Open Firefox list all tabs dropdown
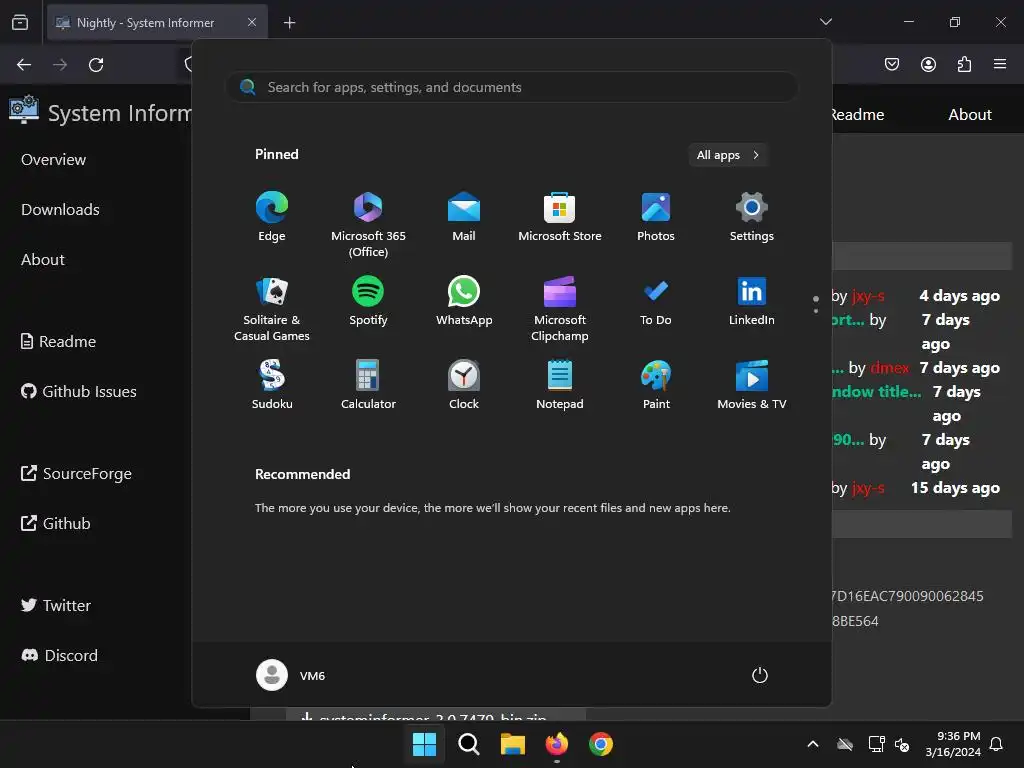 (x=826, y=22)
